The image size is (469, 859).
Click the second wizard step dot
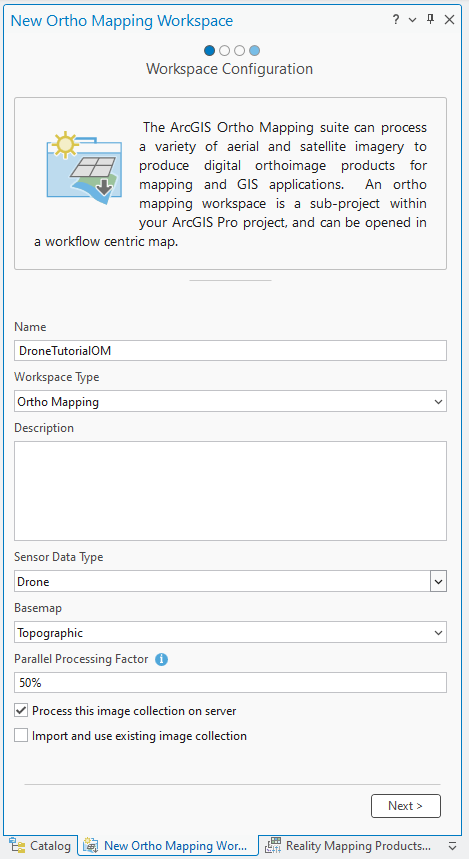coord(224,51)
